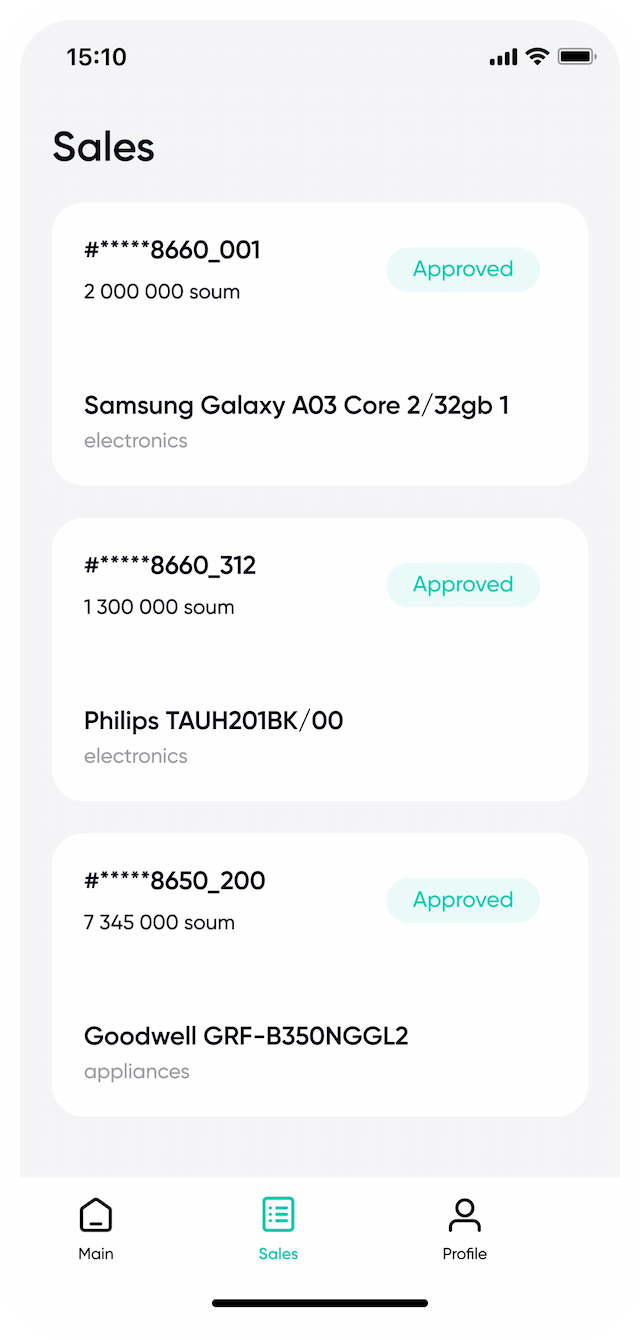The width and height of the screenshot is (640, 1340).
Task: Open the Philips TAUH201BK/00 sale
Action: tap(320, 660)
